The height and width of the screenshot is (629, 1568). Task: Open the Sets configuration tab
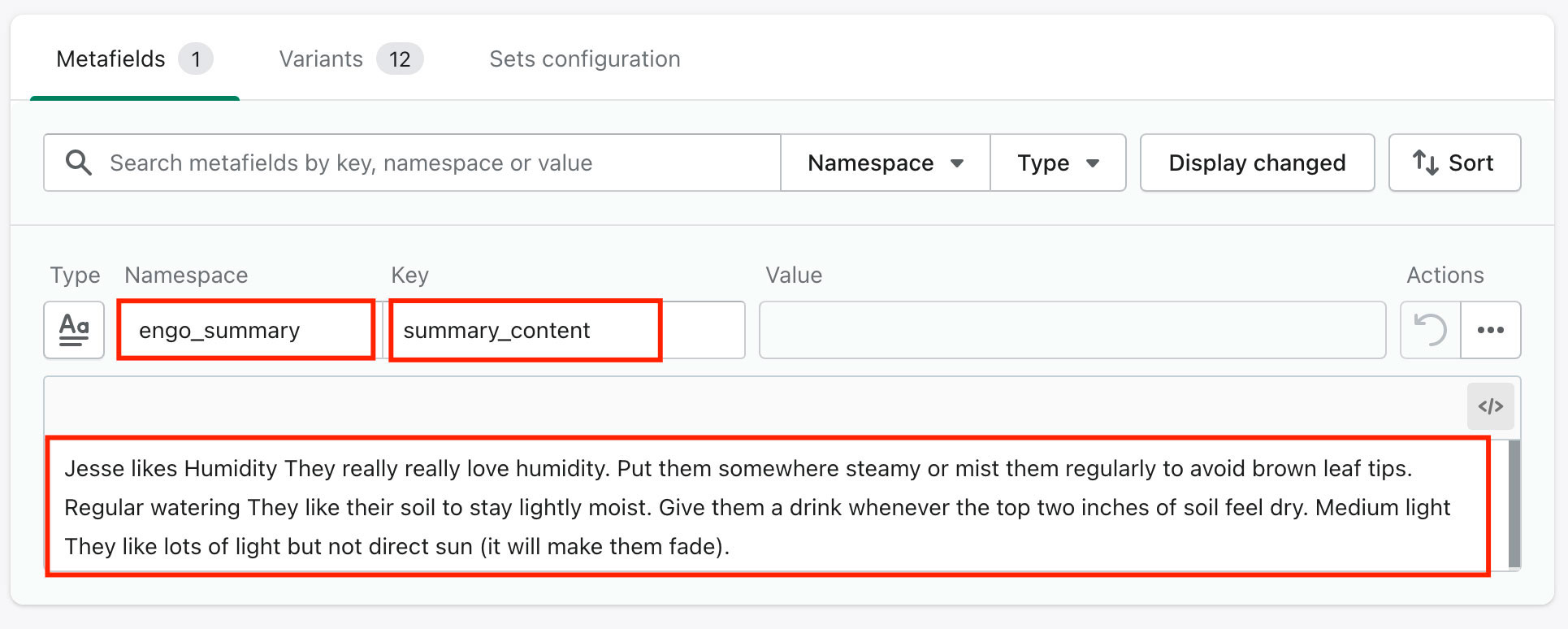[585, 59]
